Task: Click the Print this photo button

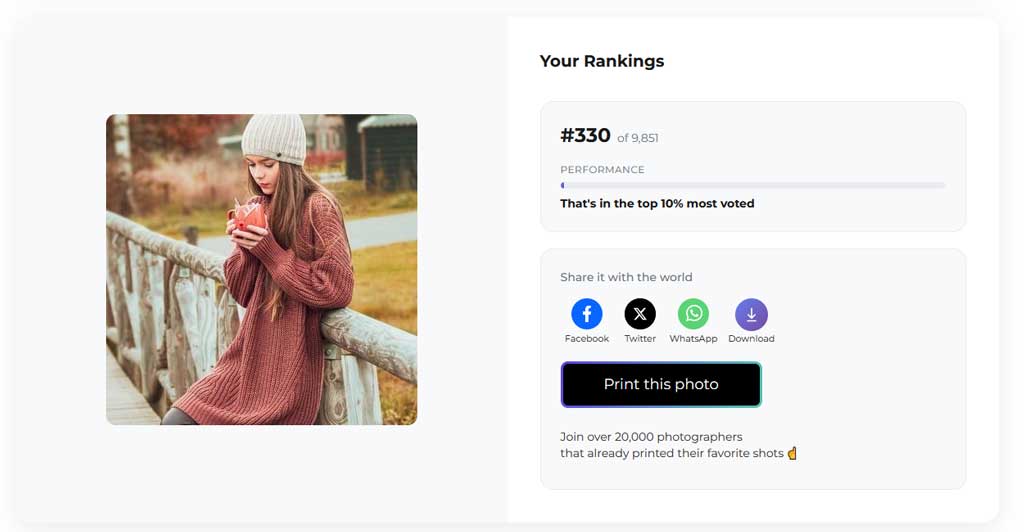Action: (x=661, y=384)
